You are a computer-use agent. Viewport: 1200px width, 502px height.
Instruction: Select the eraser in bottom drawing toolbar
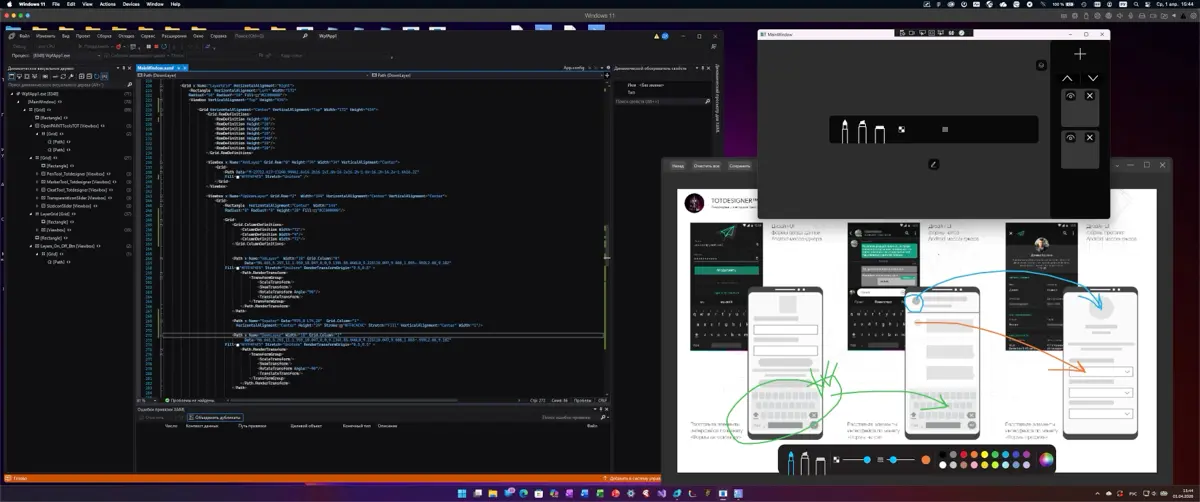coord(820,465)
